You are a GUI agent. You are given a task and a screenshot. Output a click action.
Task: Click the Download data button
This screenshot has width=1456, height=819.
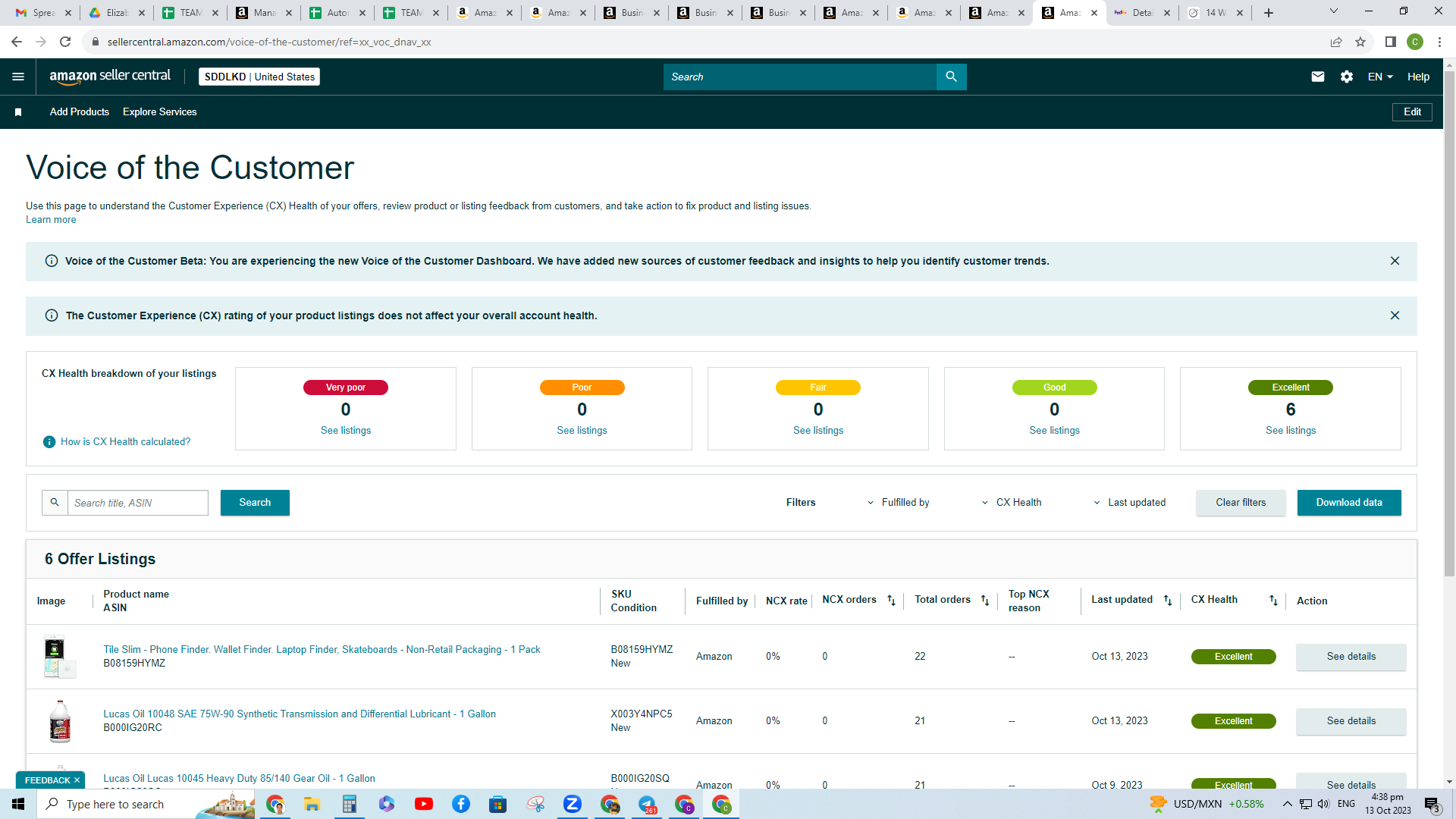pyautogui.click(x=1349, y=503)
